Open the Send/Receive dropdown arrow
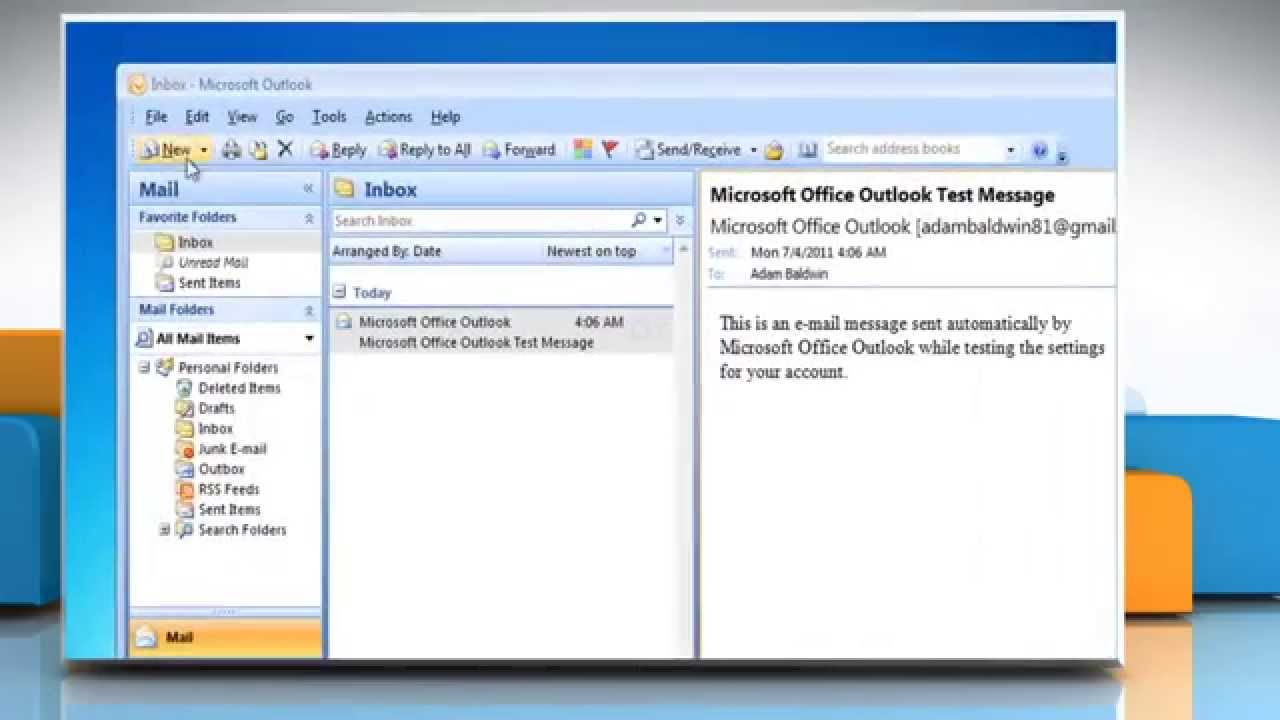Image resolution: width=1280 pixels, height=720 pixels. tap(753, 150)
